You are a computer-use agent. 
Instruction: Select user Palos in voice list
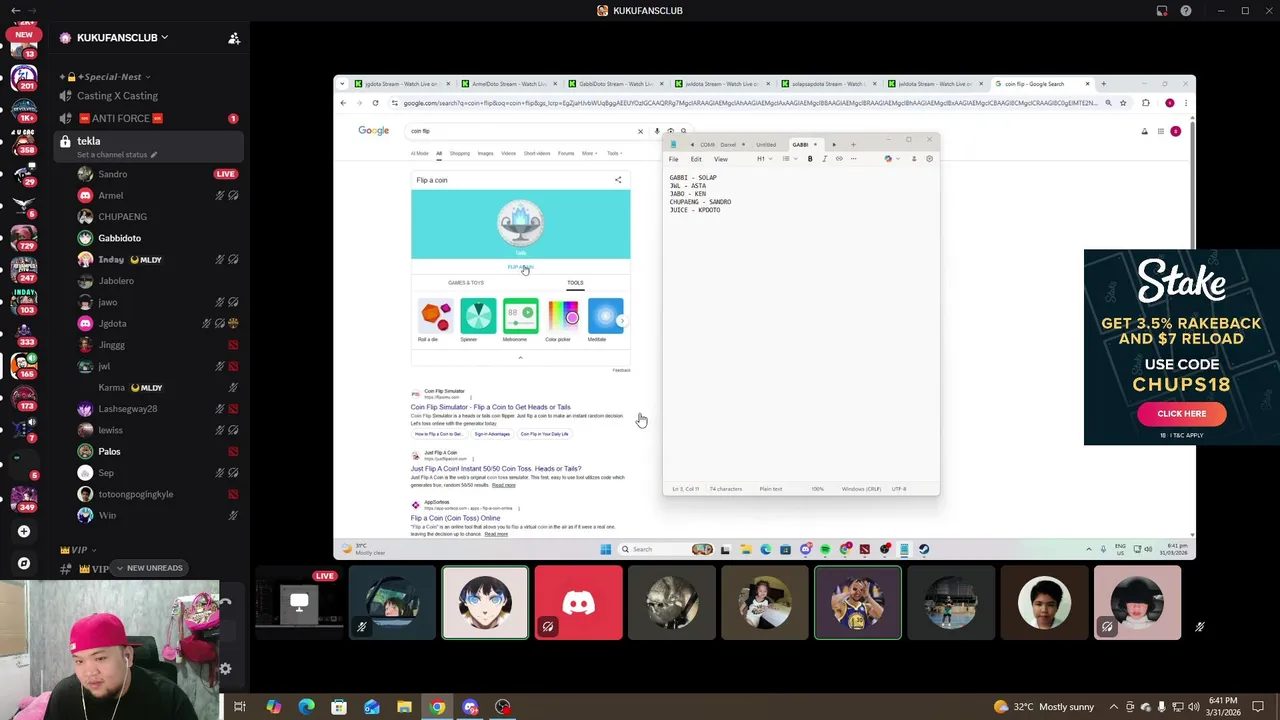(x=109, y=452)
